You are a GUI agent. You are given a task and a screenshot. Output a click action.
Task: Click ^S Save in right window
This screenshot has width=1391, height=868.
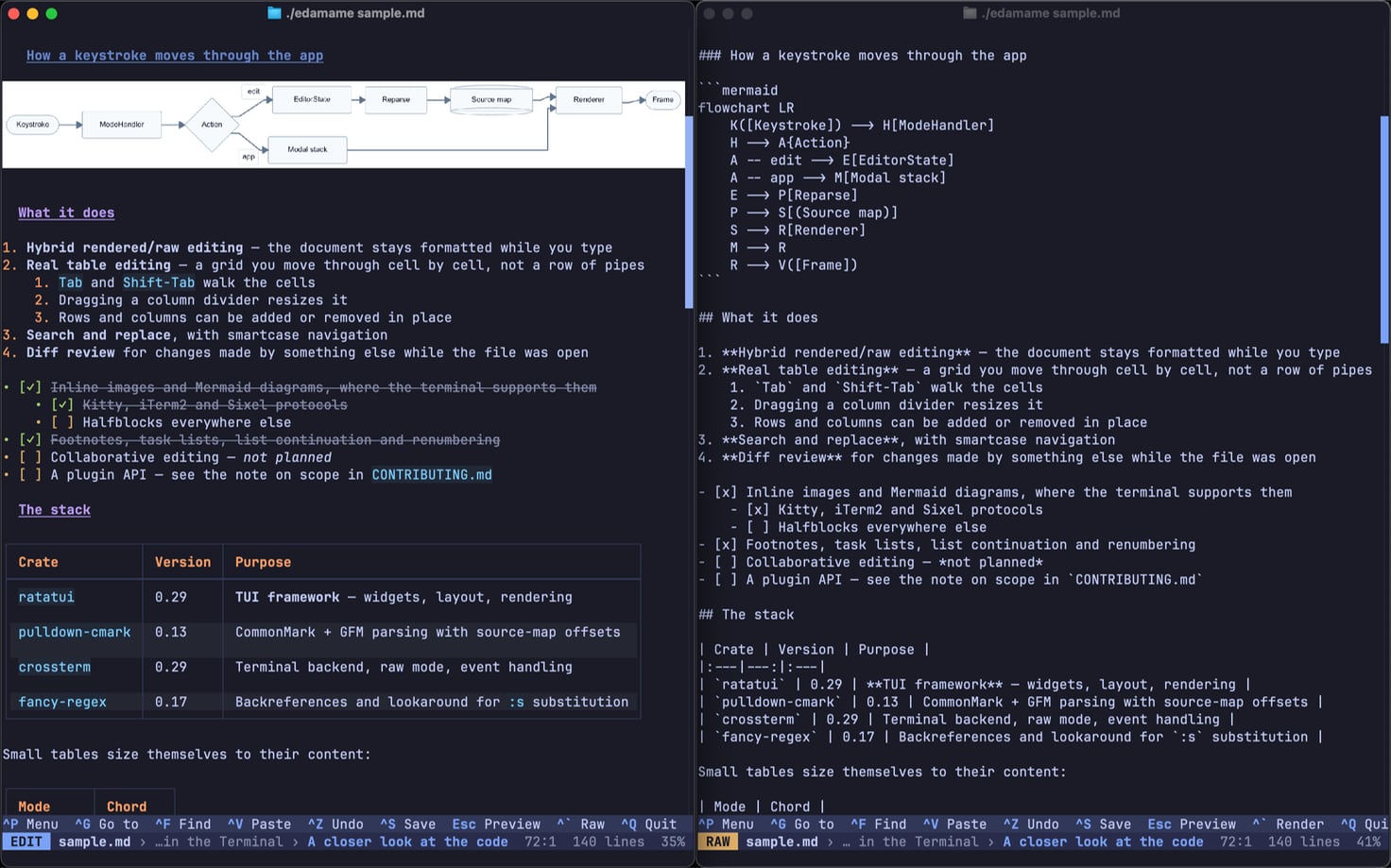point(1104,825)
